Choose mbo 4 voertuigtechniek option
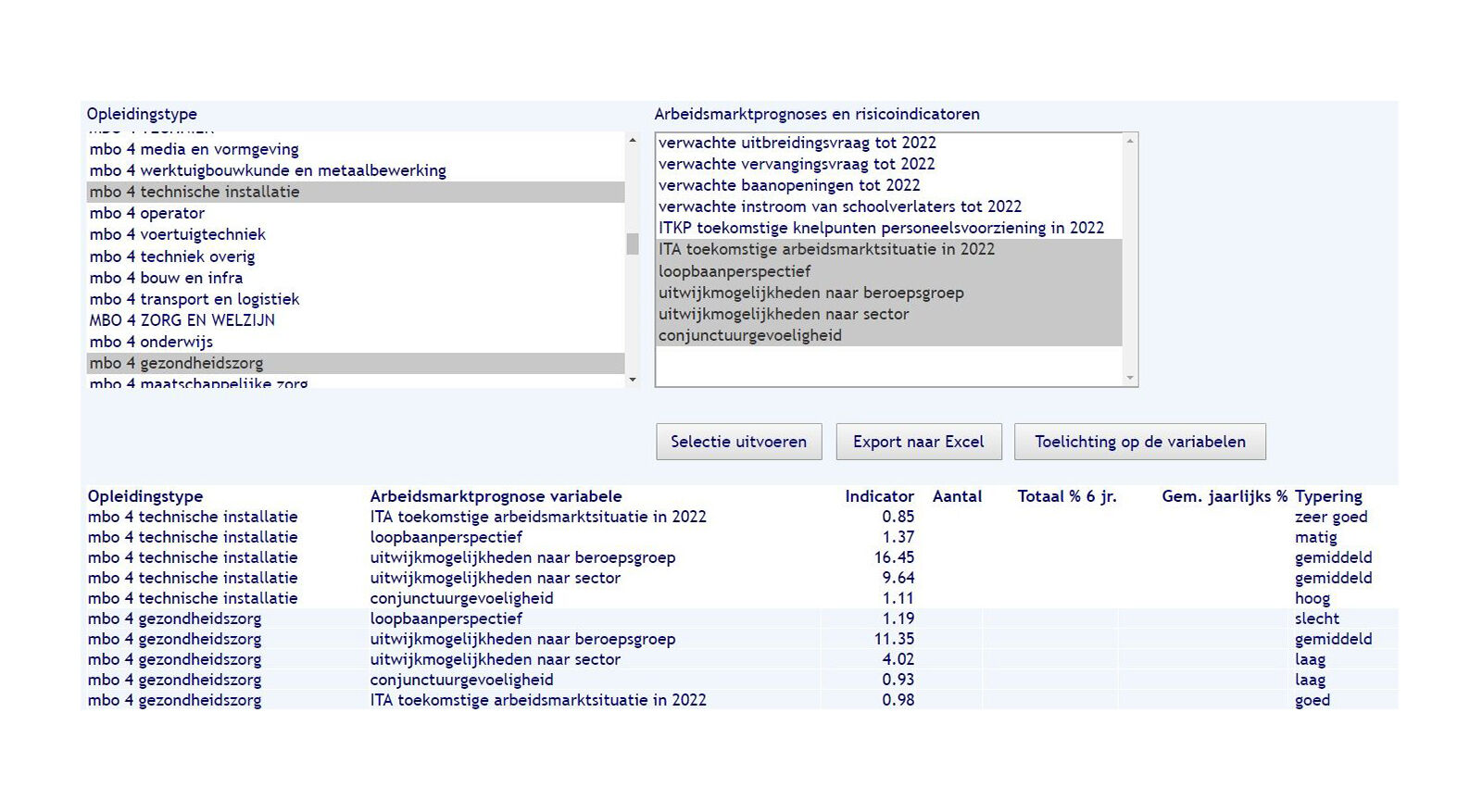The width and height of the screenshot is (1482, 812). [x=178, y=234]
